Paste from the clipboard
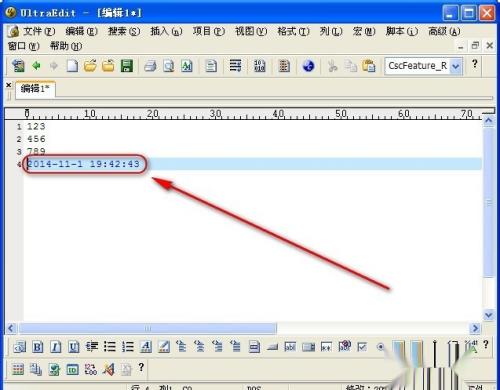 click(x=369, y=66)
